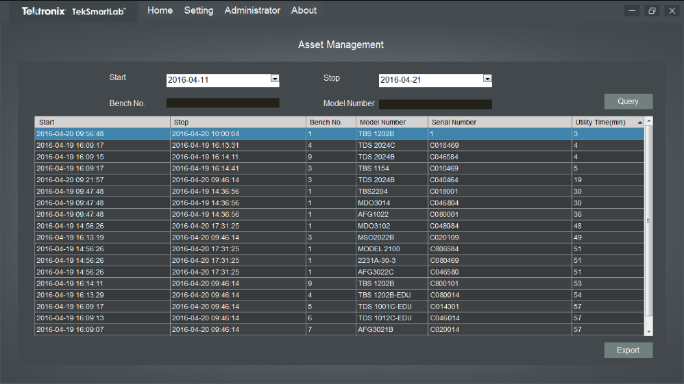This screenshot has width=684, height=384.
Task: Click the table scrollbar up arrow
Action: pos(649,121)
